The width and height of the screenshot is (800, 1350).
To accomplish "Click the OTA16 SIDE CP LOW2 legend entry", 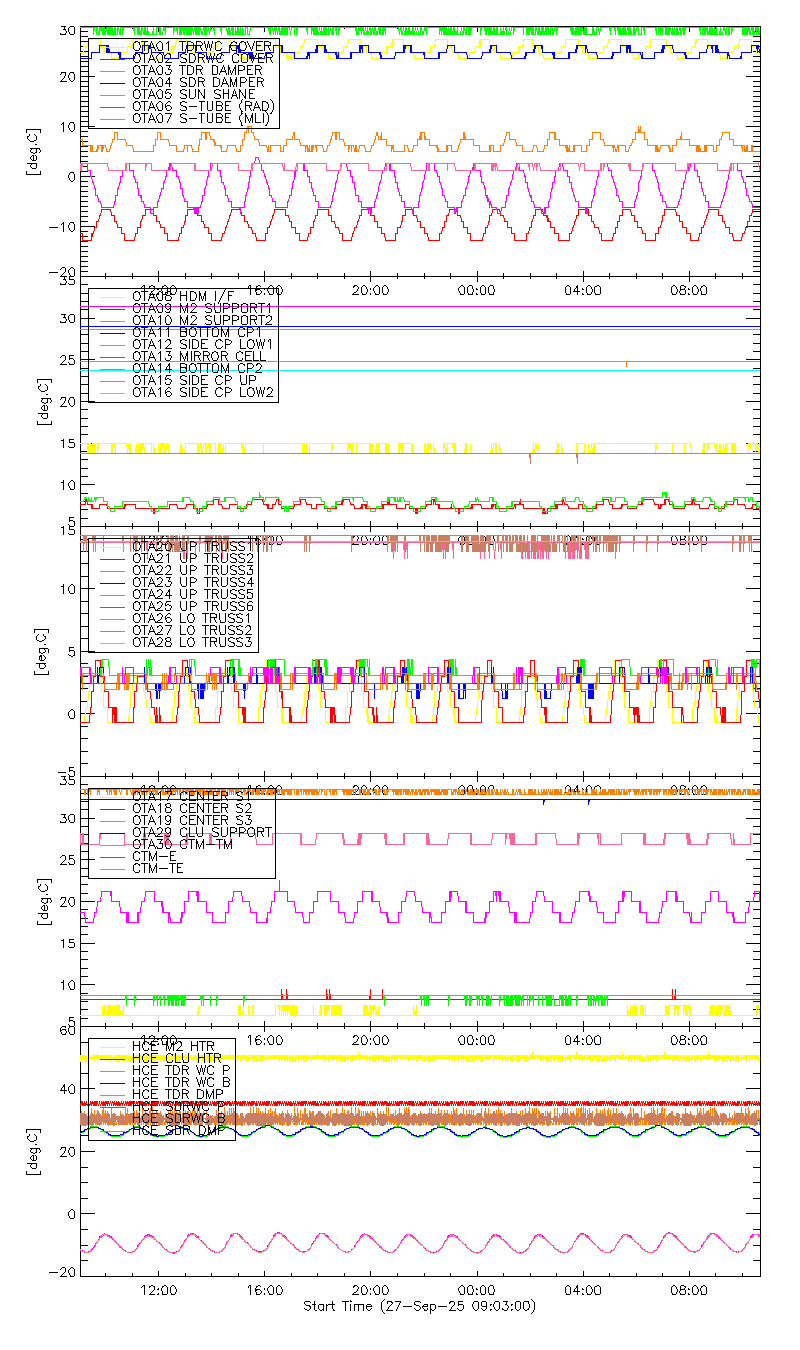I will pyautogui.click(x=203, y=393).
